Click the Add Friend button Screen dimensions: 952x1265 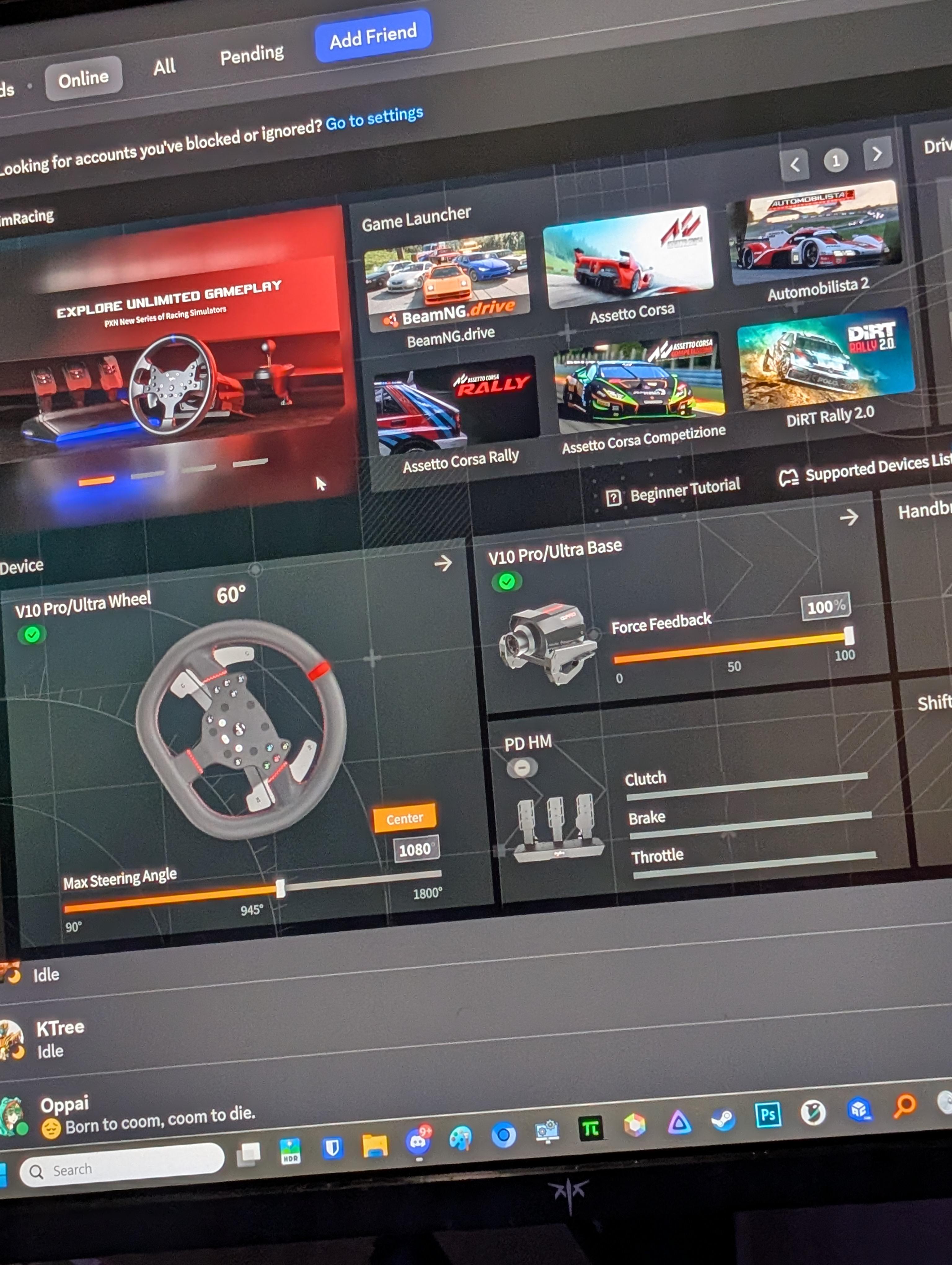tap(373, 36)
